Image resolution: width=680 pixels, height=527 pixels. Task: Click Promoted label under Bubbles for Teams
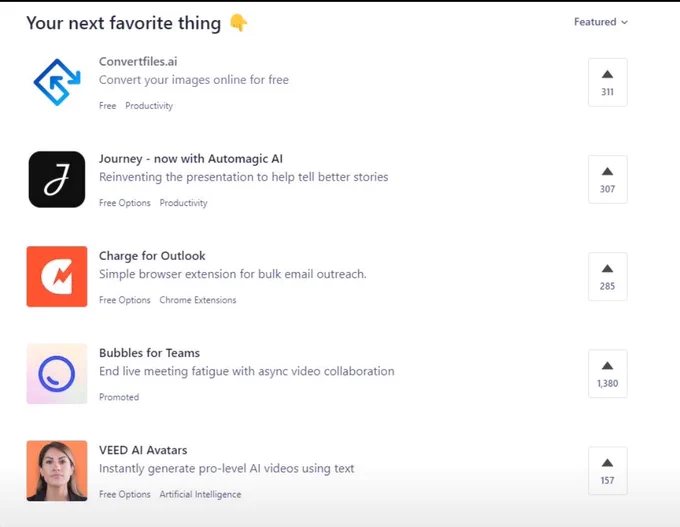coord(119,397)
